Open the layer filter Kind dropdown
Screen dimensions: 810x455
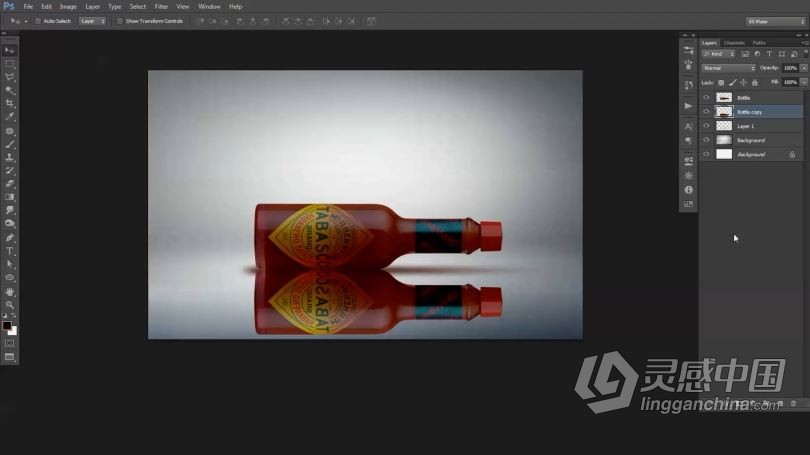[718, 54]
